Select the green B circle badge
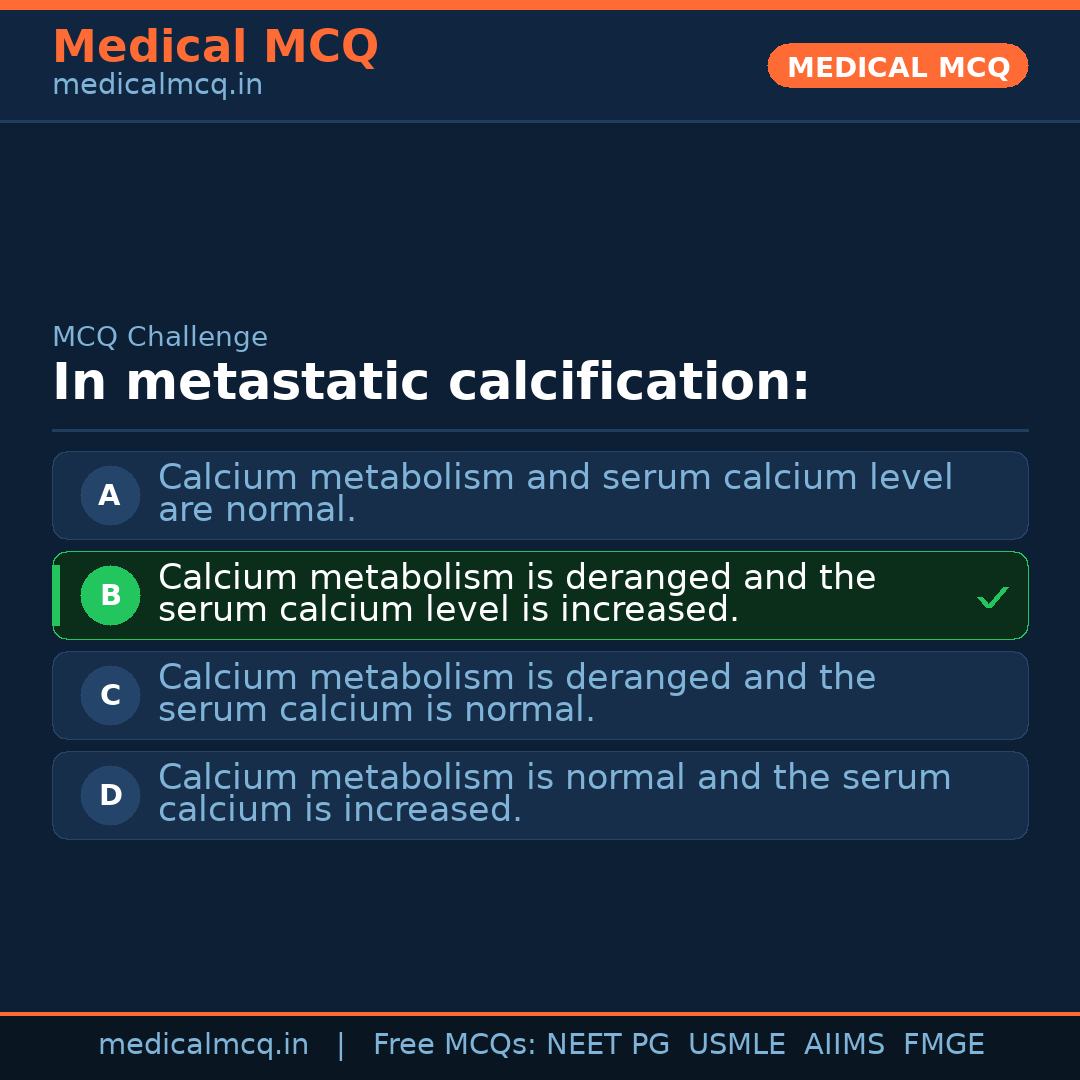Image resolution: width=1080 pixels, height=1080 pixels. click(x=110, y=595)
